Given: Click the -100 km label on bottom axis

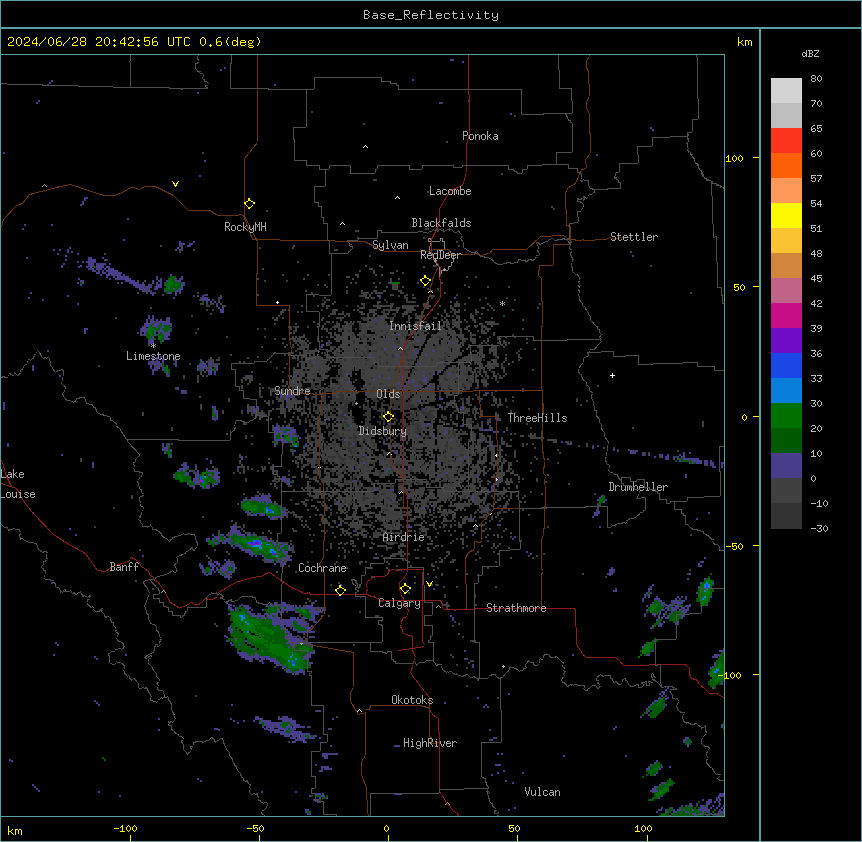Looking at the screenshot, I should tap(125, 828).
